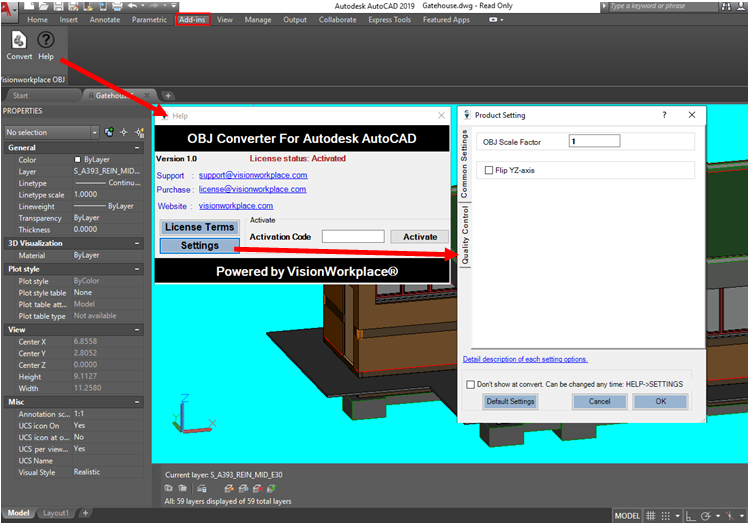
Task: Collapse the General properties section
Action: (137, 148)
